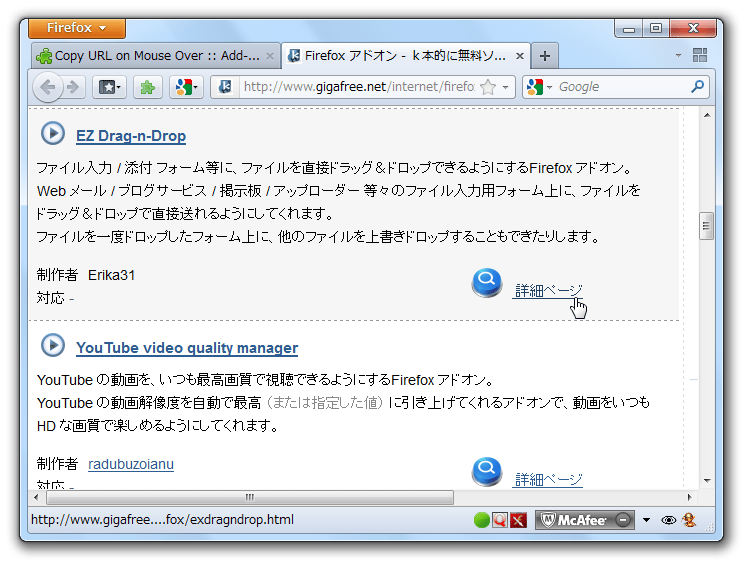Image resolution: width=747 pixels, height=563 pixels.
Task: Close the Copy URL on Mouse Over tab
Action: 270,56
